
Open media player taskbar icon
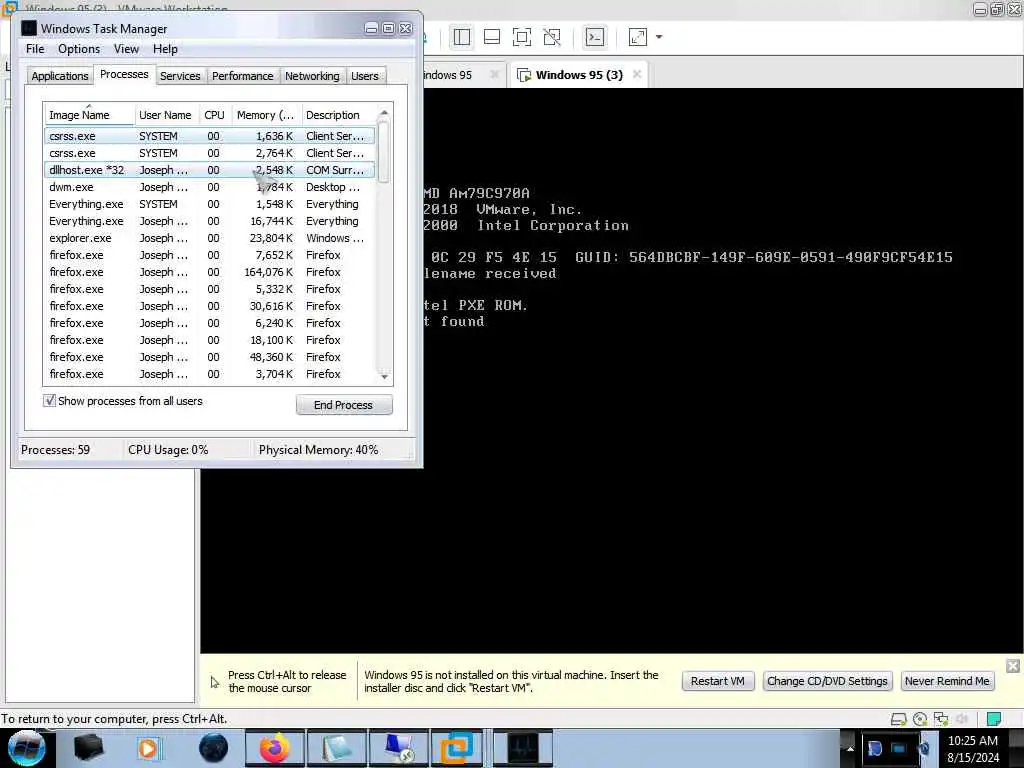148,748
